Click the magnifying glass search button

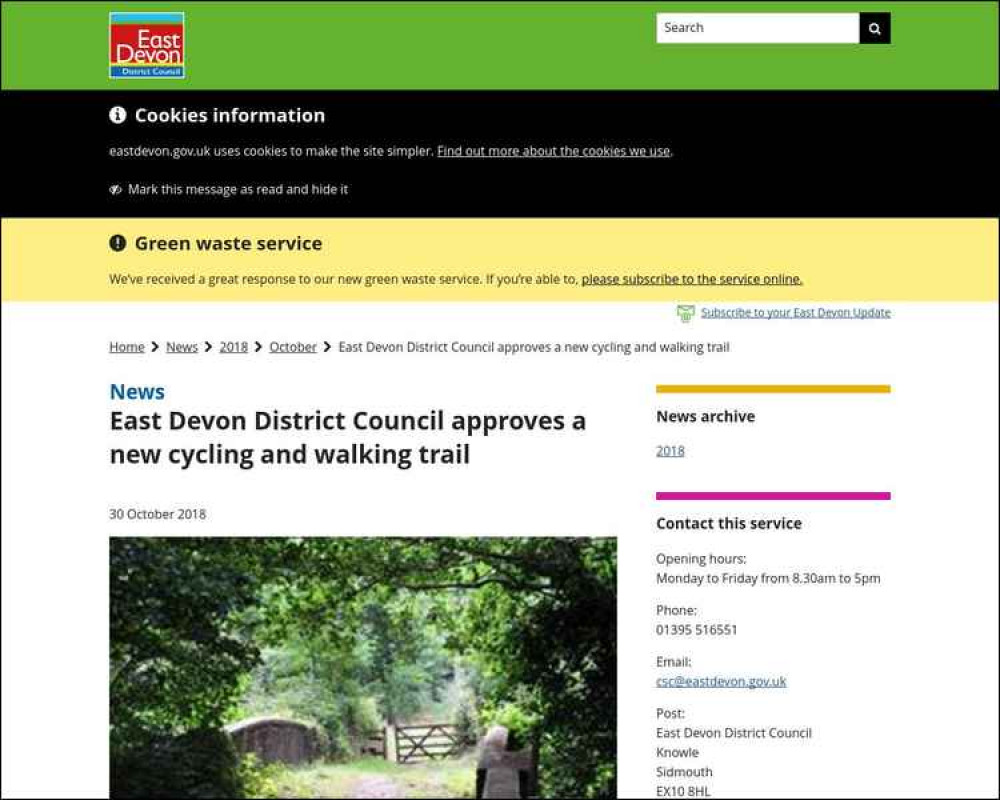(874, 28)
